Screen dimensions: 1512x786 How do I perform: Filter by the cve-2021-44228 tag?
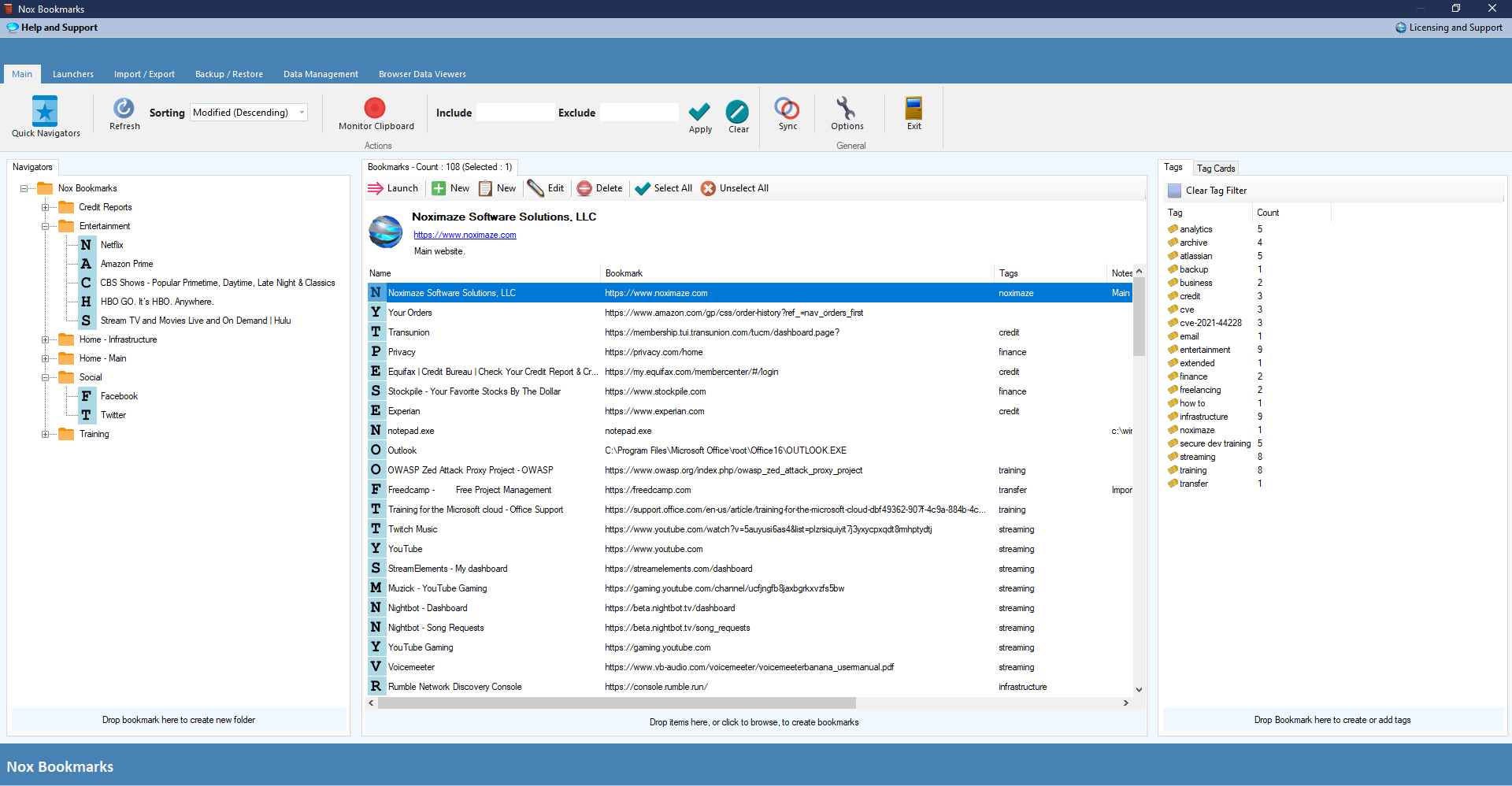click(1210, 323)
